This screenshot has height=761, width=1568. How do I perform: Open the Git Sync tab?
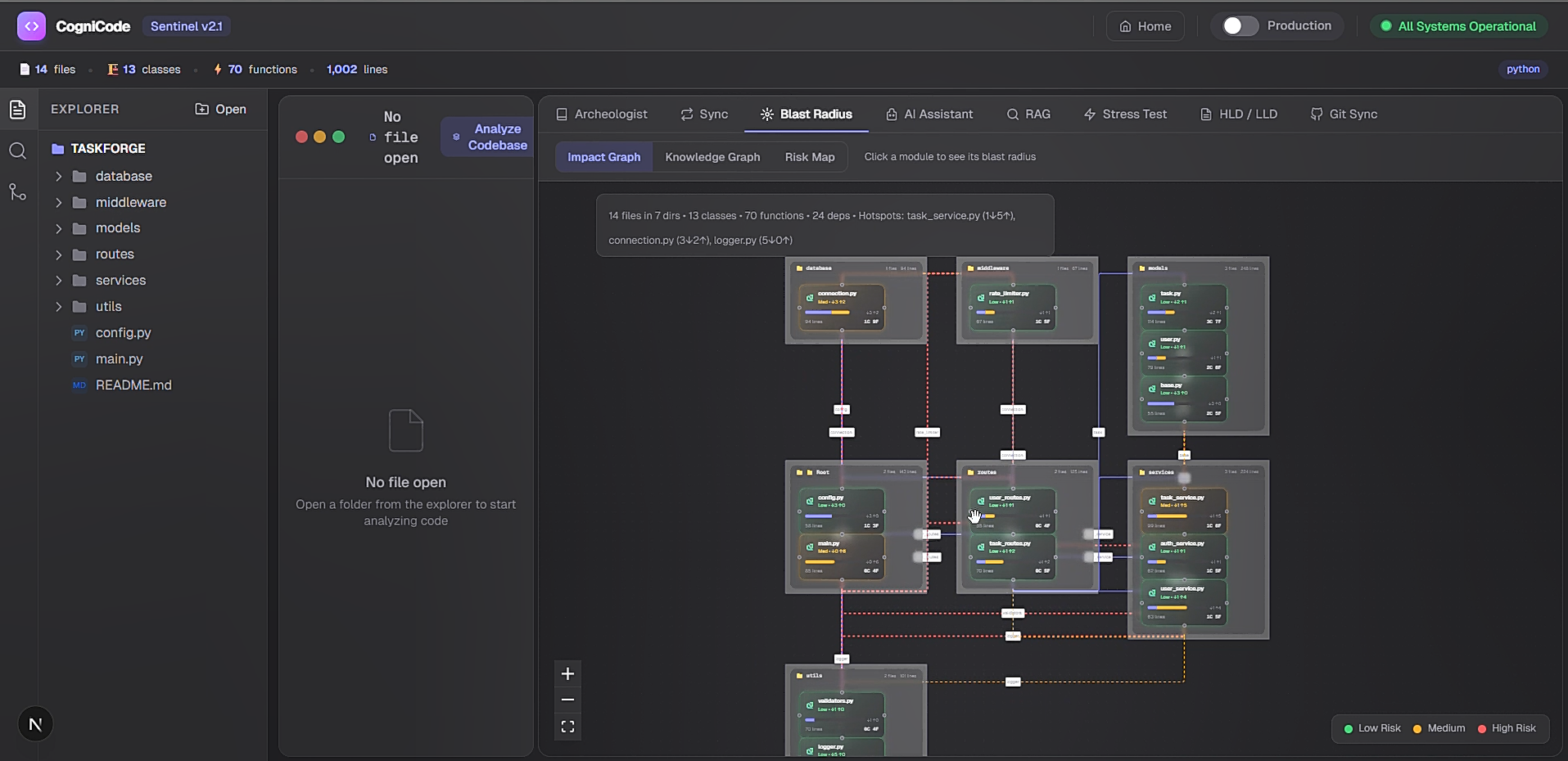tap(1344, 115)
